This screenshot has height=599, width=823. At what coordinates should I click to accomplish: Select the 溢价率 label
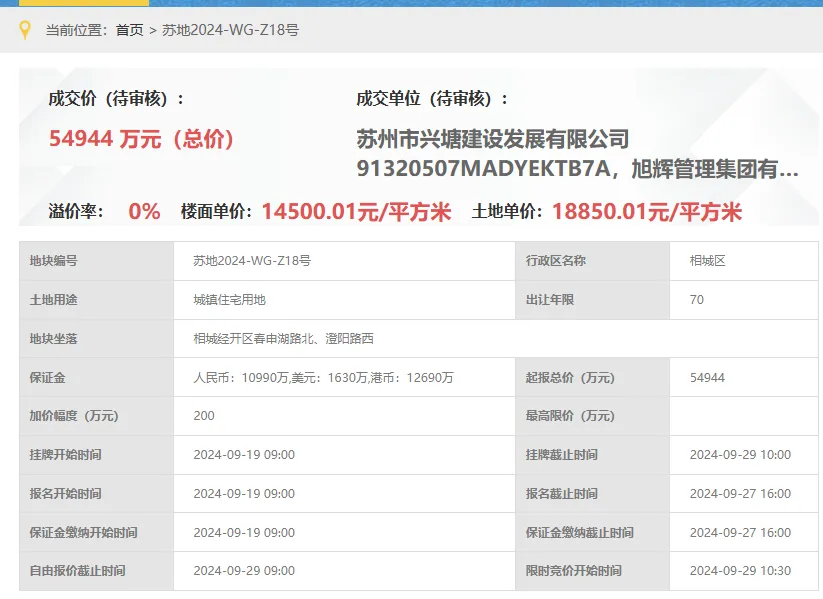click(x=76, y=211)
